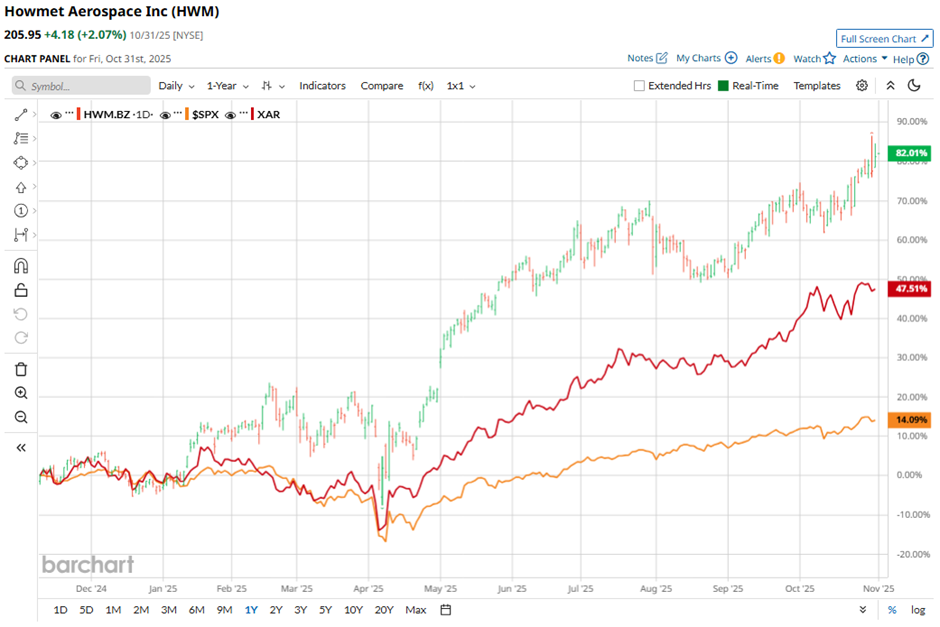Viewport: 940px width, 627px height.
Task: Open the Daily frequency dropdown
Action: [x=176, y=86]
